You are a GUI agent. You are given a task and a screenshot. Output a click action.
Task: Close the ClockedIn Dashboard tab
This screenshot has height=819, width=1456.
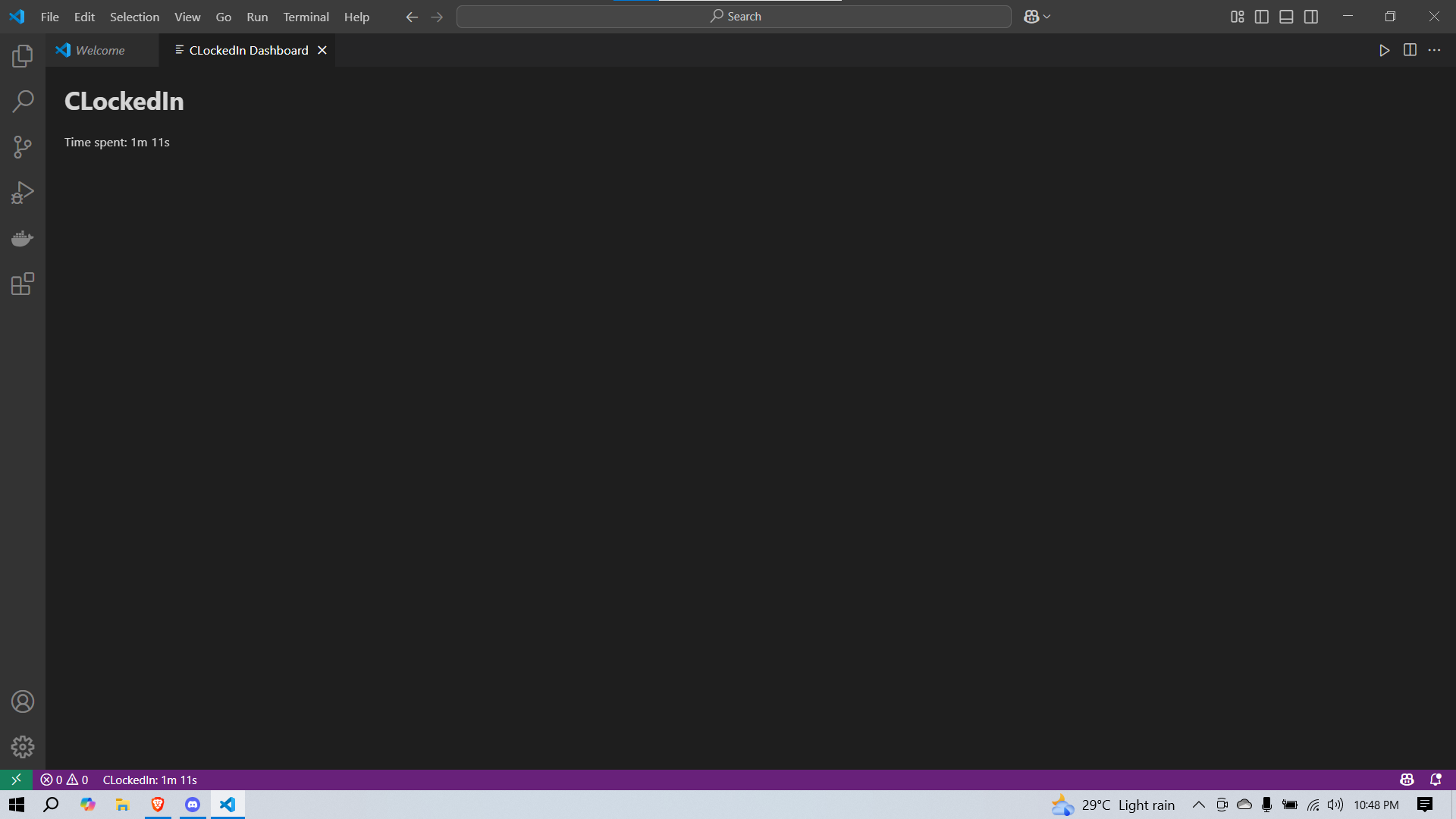(322, 50)
